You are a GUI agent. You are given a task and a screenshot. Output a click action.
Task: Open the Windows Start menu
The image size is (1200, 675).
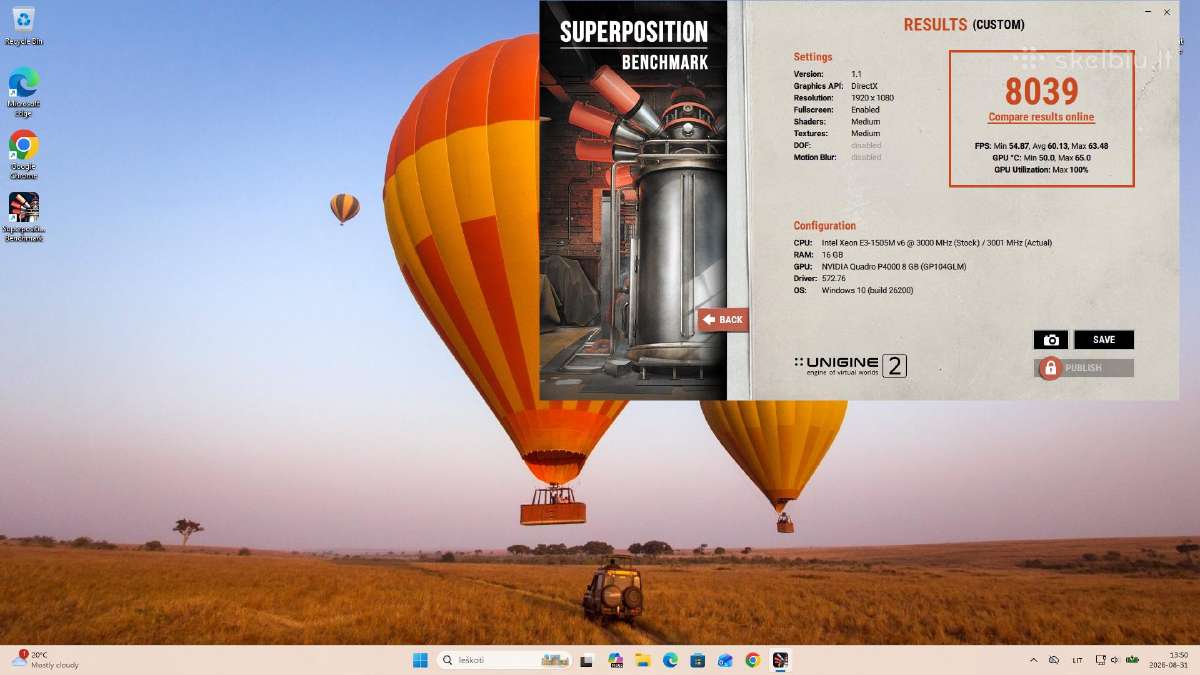tap(420, 660)
